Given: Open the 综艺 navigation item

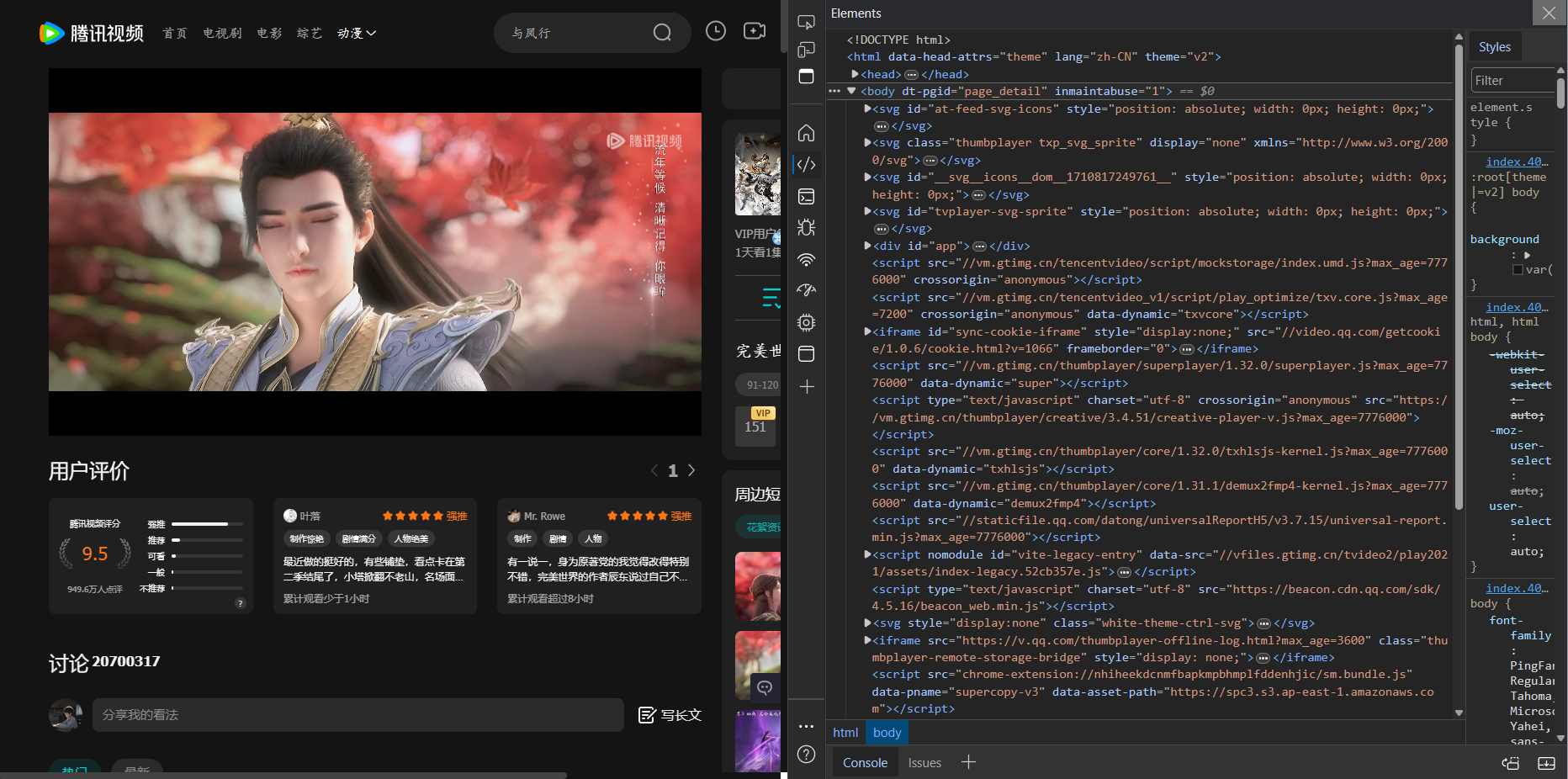Looking at the screenshot, I should pos(310,33).
